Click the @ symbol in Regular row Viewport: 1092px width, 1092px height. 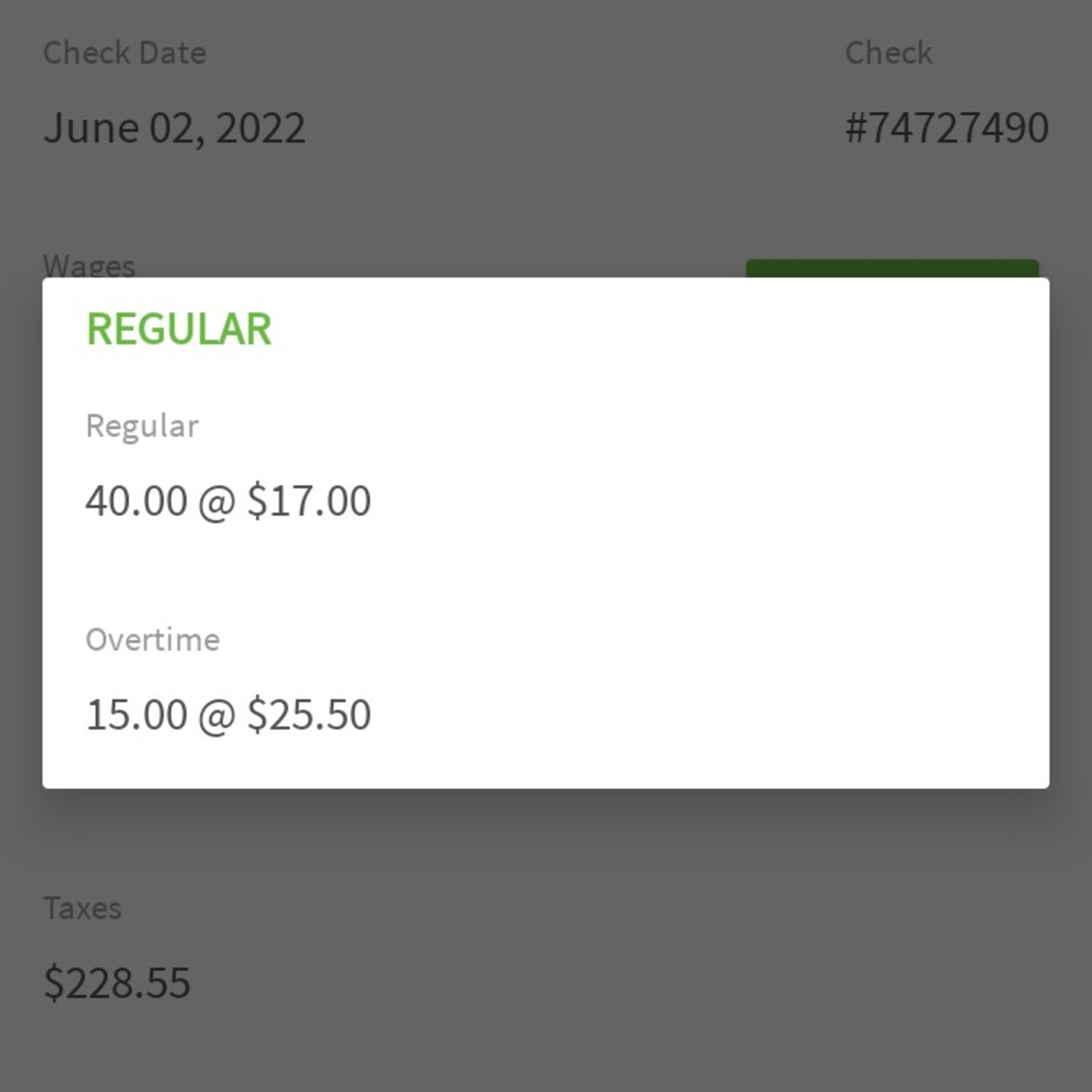tap(217, 502)
